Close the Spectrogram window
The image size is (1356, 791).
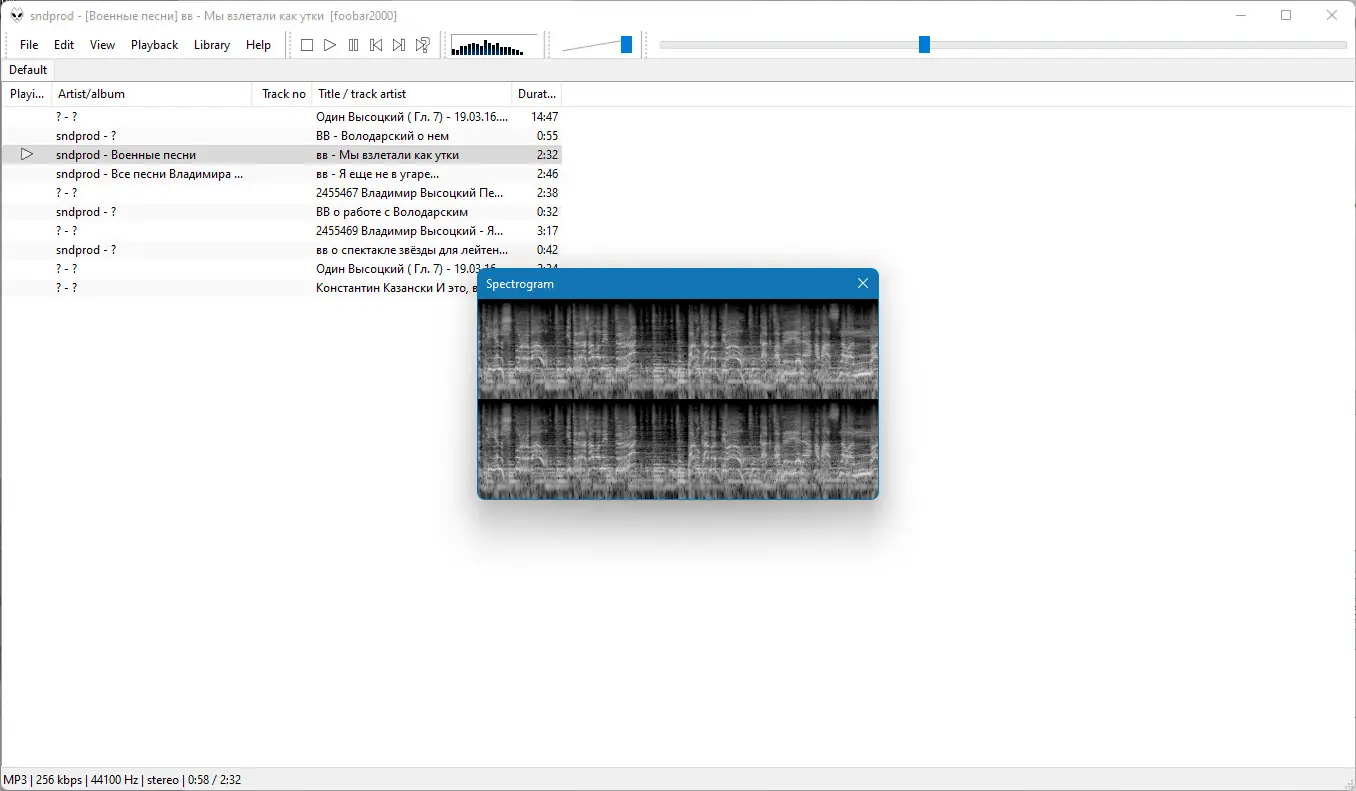click(863, 284)
